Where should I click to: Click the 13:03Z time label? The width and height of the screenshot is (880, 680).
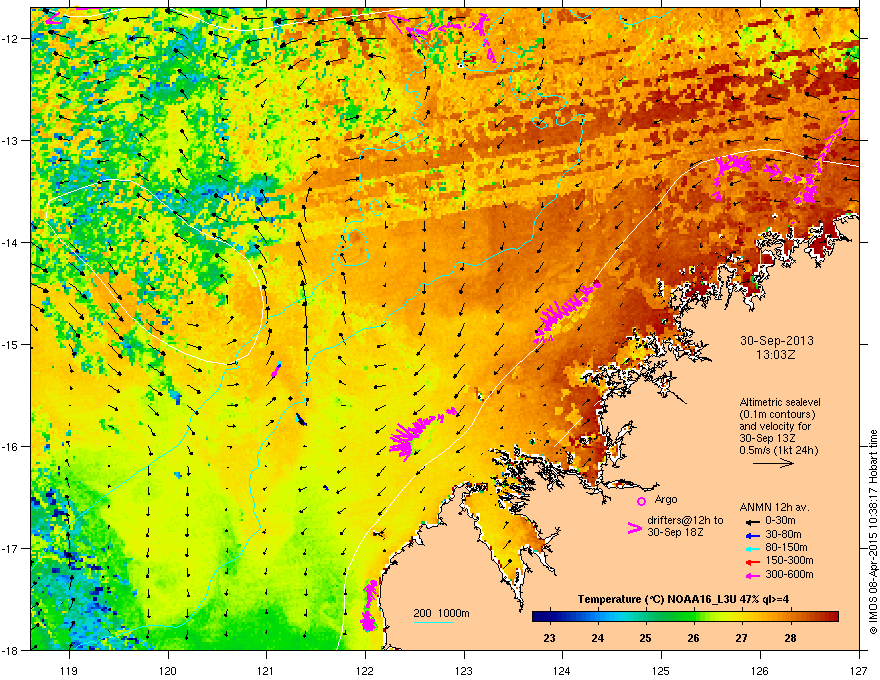click(776, 355)
